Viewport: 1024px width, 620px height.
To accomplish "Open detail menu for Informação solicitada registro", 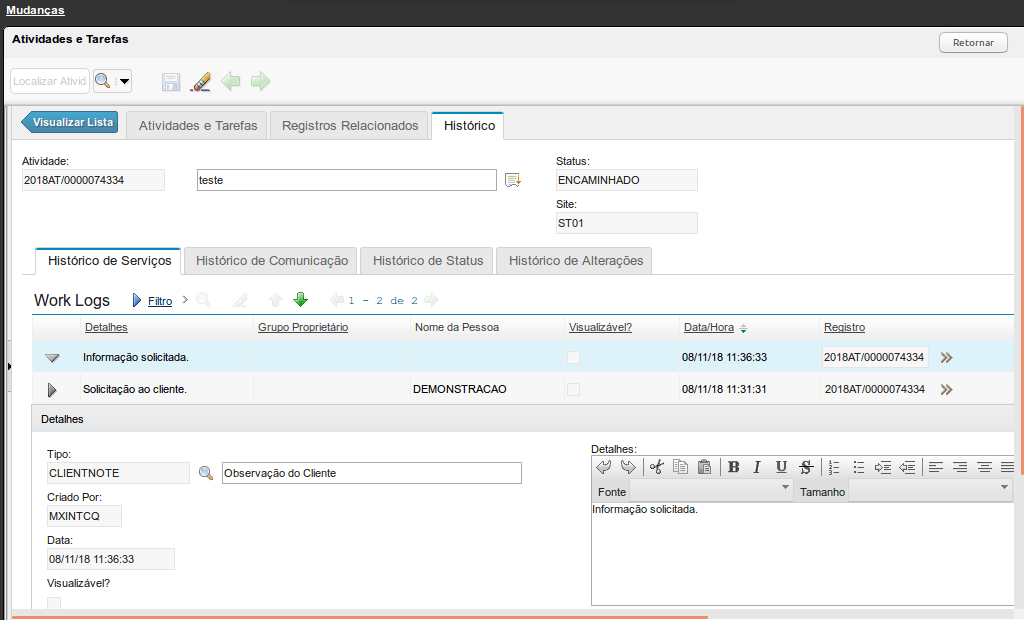I will 946,357.
